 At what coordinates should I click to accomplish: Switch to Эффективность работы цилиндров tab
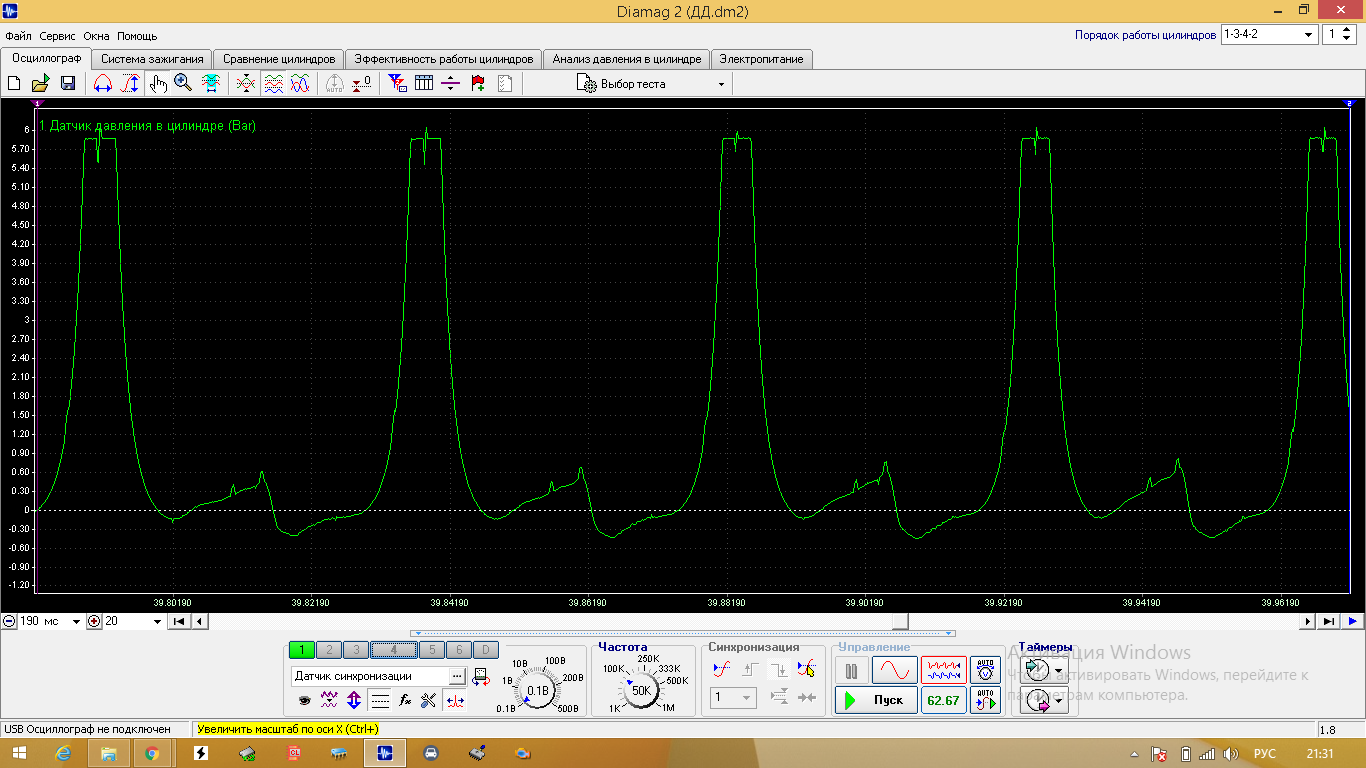(x=444, y=59)
